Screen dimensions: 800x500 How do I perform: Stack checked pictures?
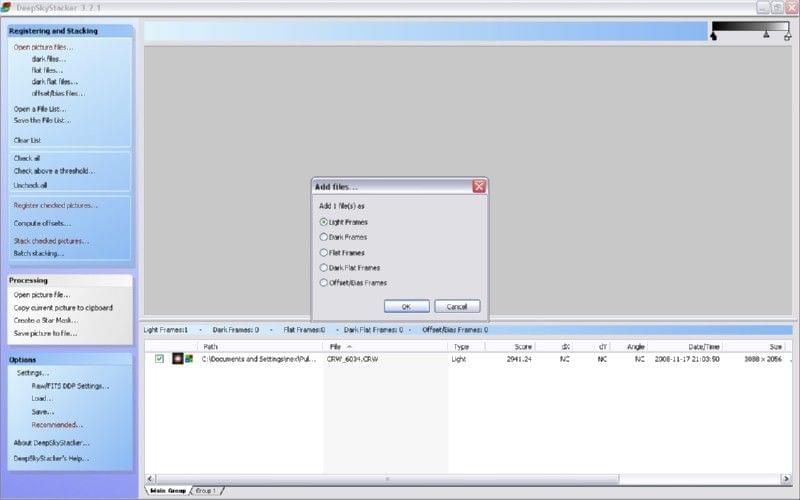coord(51,240)
